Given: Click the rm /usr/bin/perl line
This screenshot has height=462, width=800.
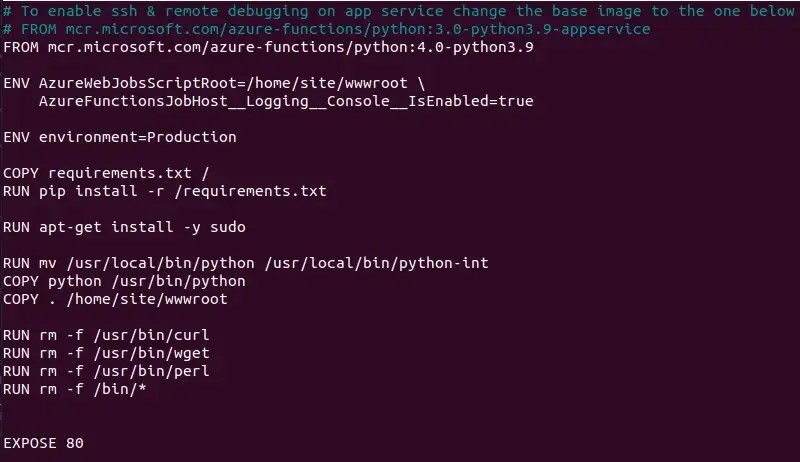Looking at the screenshot, I should 106,371.
